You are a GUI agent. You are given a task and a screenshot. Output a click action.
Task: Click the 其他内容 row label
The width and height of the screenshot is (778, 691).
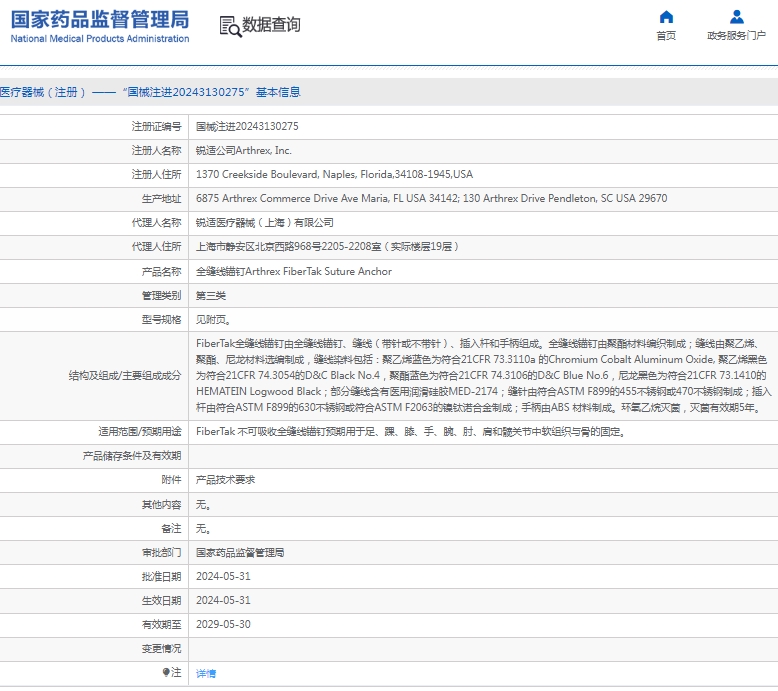click(161, 504)
